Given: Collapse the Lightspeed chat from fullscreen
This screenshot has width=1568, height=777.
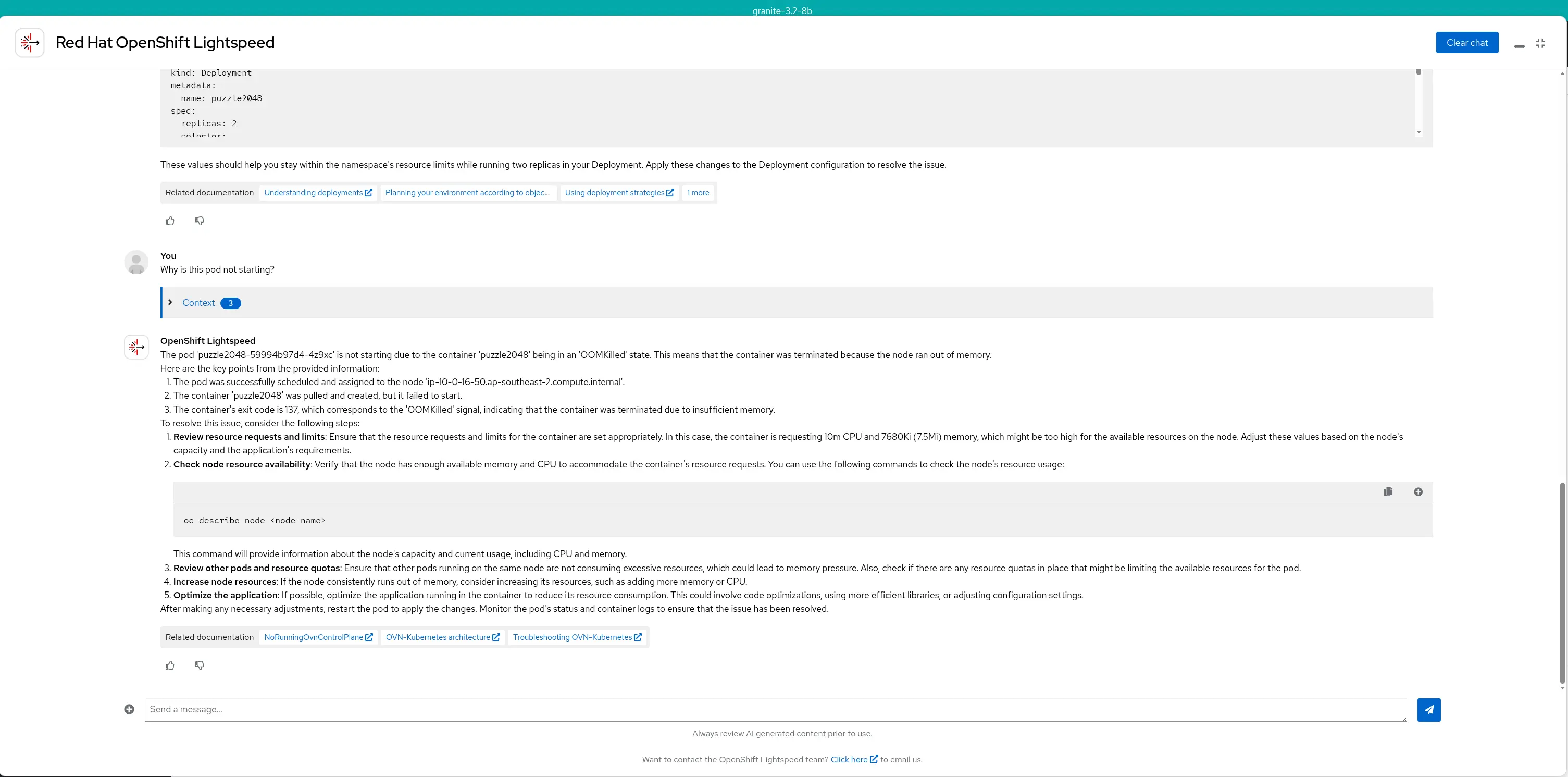Looking at the screenshot, I should pos(1540,43).
